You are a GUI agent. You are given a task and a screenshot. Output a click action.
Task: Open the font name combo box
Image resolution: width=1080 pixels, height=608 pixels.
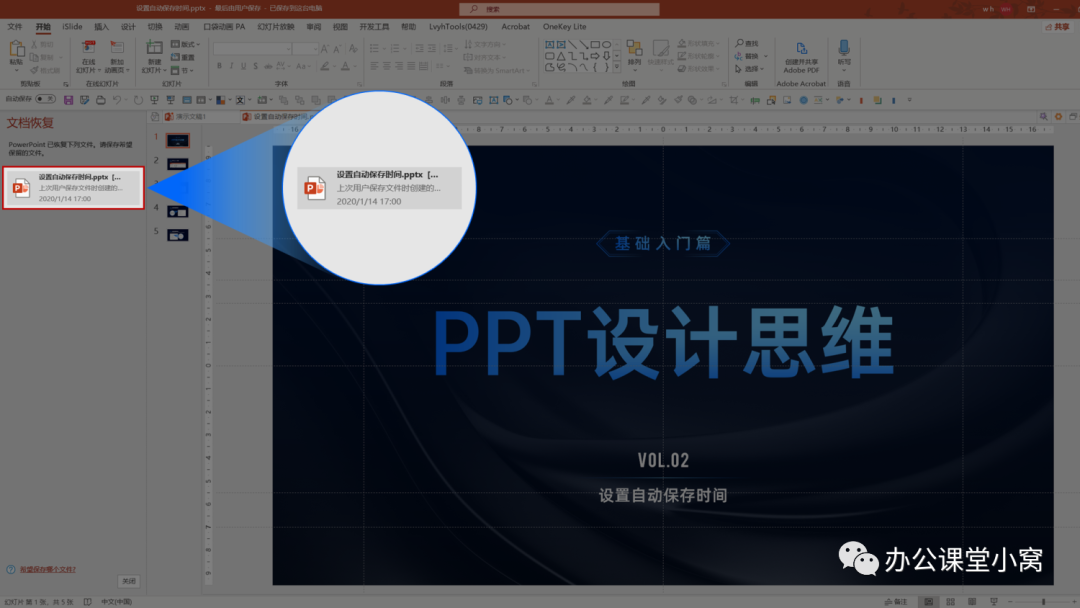pos(252,49)
